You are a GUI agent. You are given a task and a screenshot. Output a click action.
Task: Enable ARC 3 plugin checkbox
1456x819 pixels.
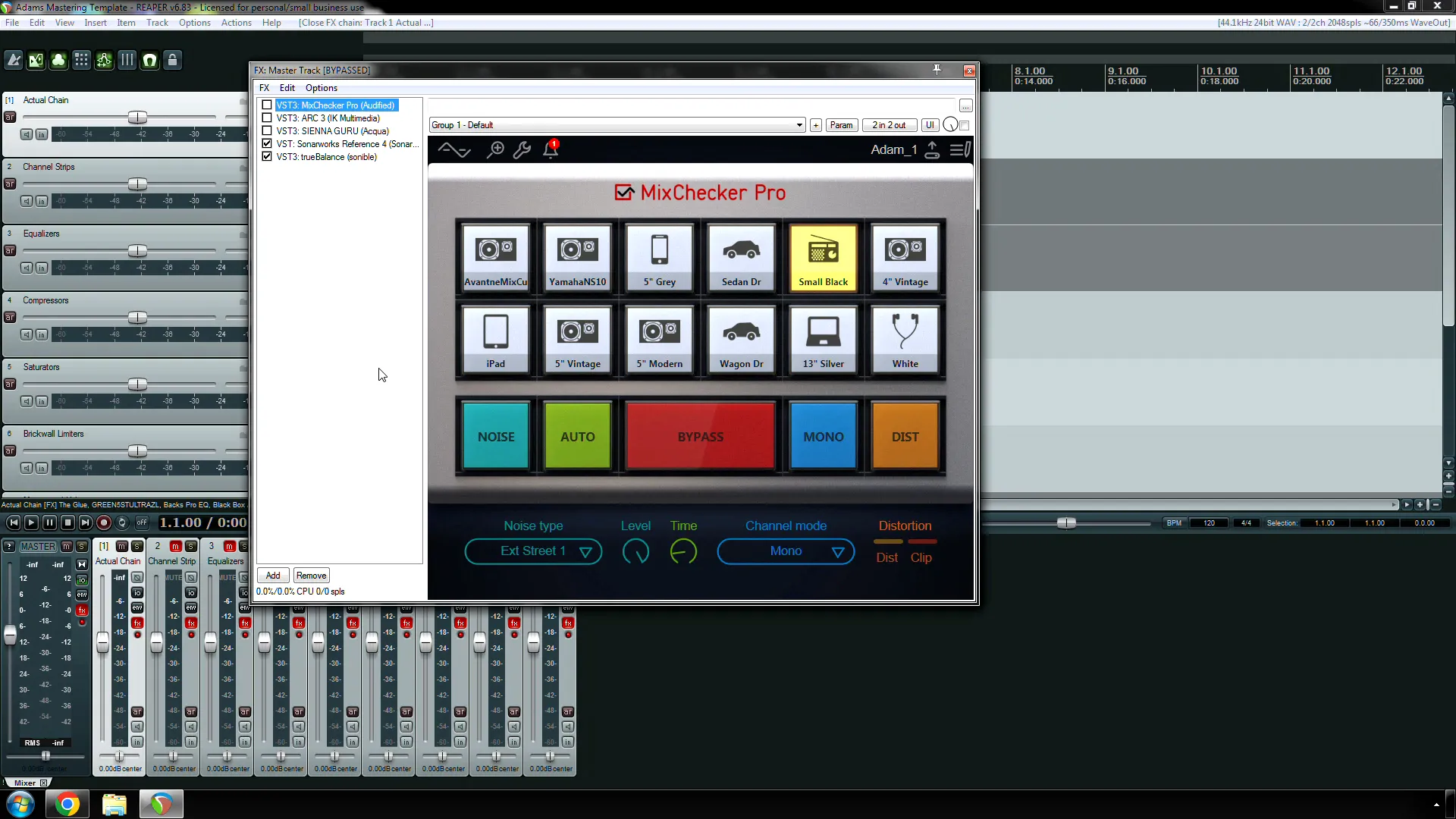pos(267,118)
